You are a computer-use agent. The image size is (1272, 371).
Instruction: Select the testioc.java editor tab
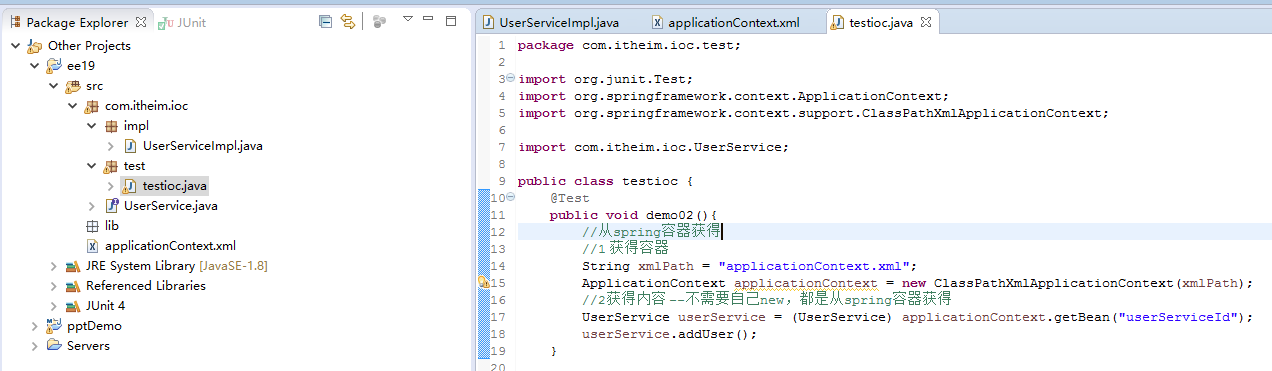872,22
